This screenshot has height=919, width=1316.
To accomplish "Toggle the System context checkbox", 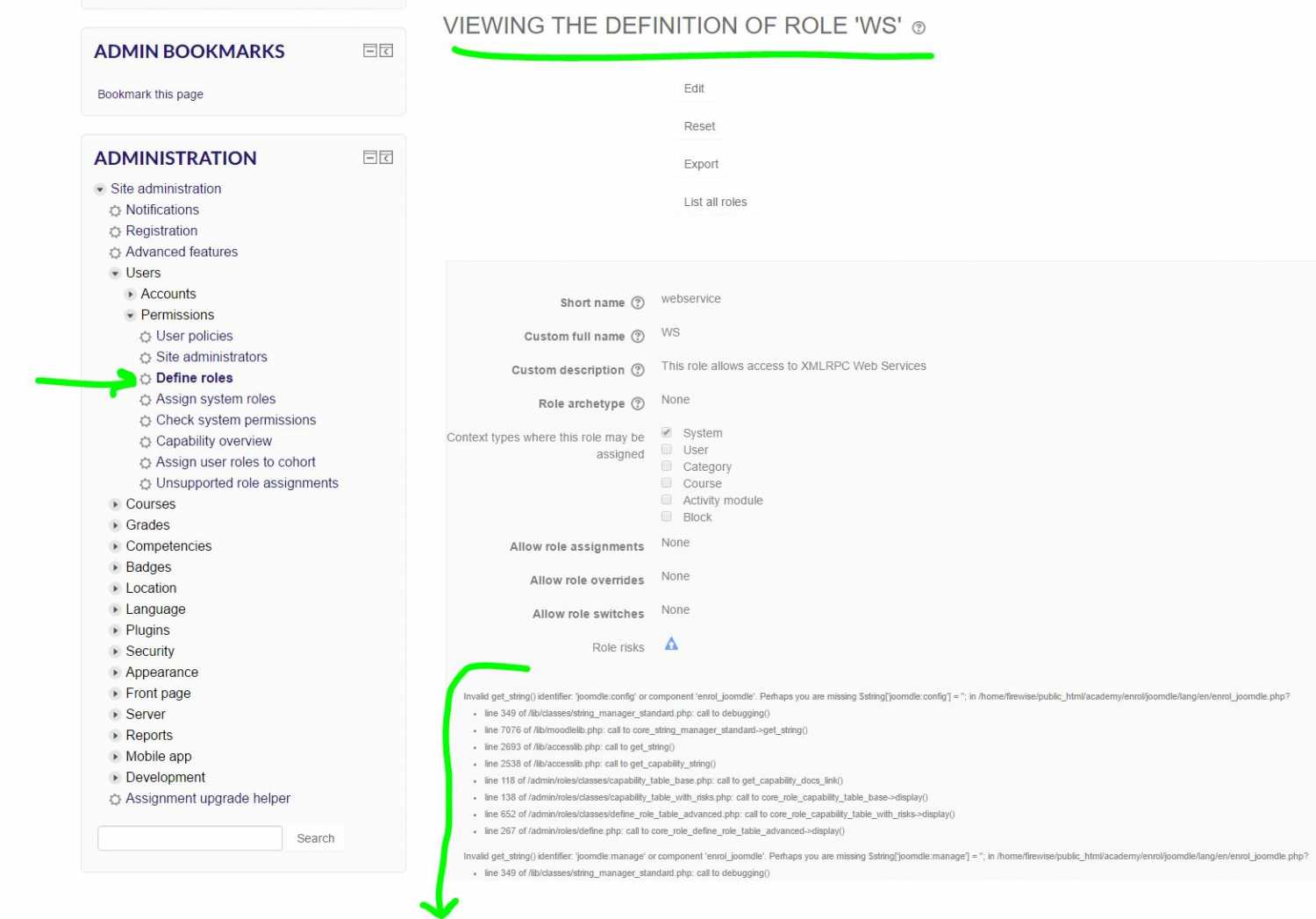I will click(x=667, y=433).
